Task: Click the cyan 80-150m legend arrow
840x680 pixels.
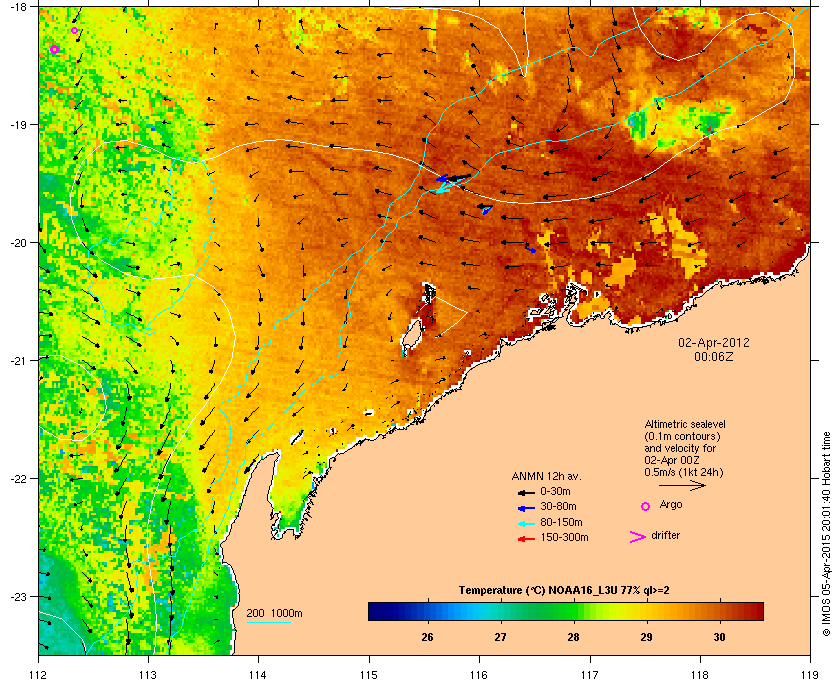Action: tap(526, 523)
